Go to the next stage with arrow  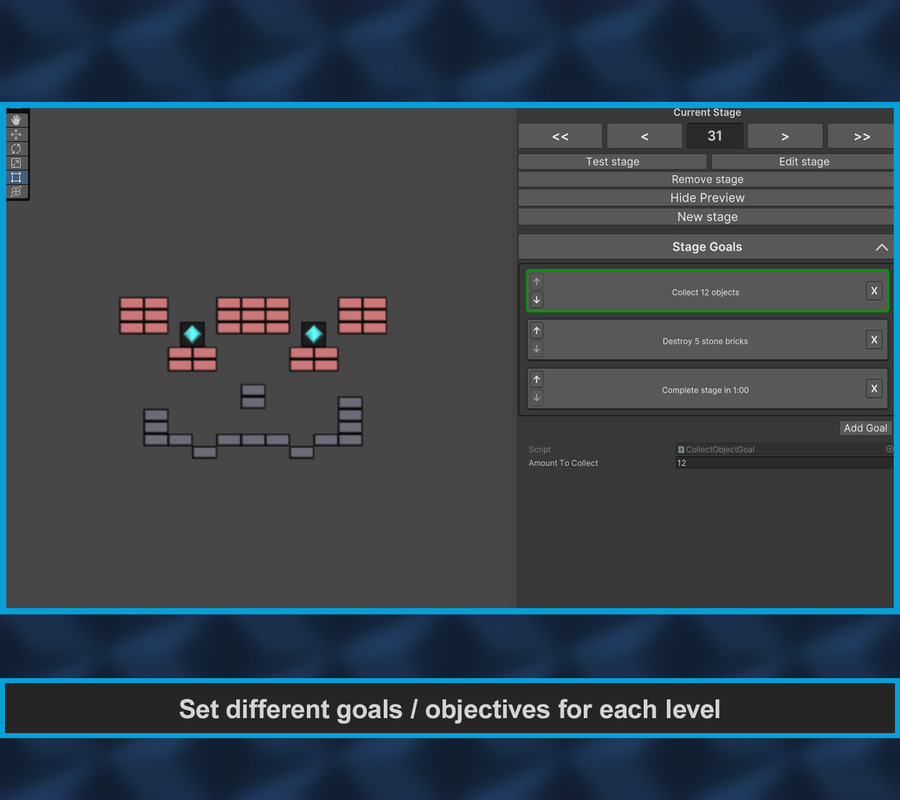(x=784, y=135)
